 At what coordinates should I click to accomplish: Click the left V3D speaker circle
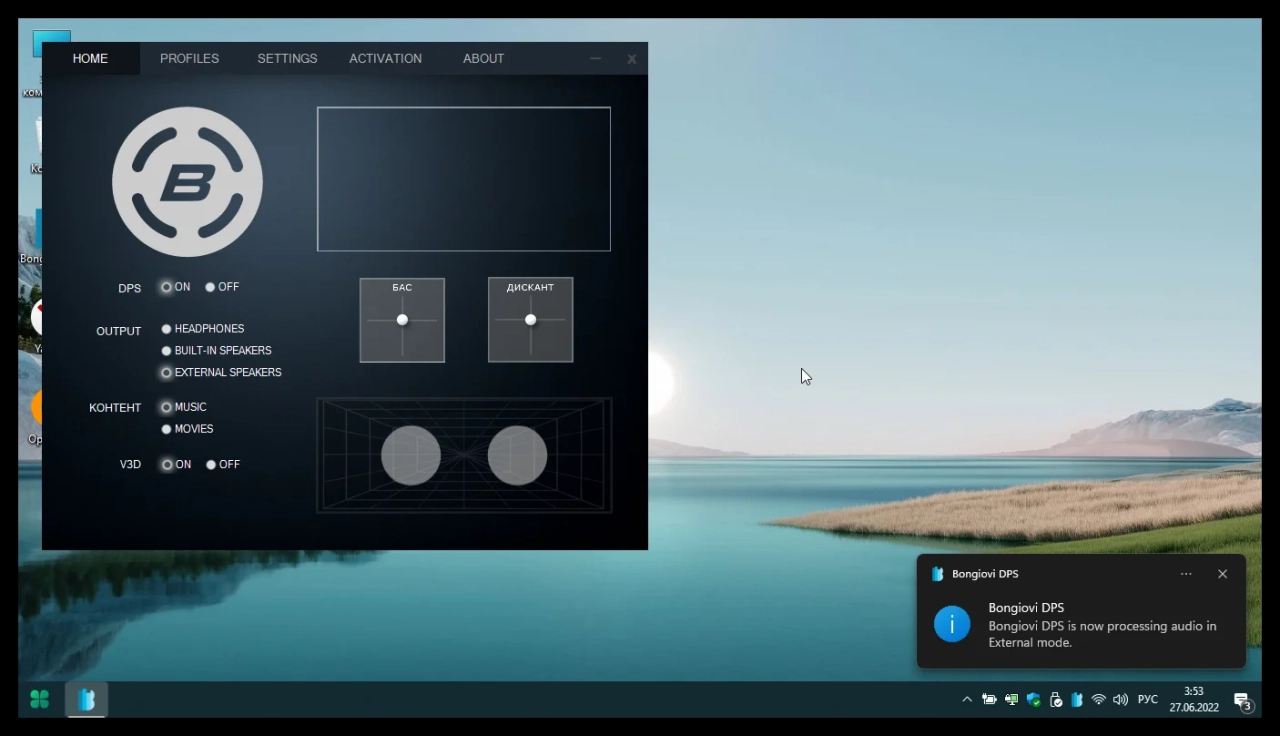[411, 455]
